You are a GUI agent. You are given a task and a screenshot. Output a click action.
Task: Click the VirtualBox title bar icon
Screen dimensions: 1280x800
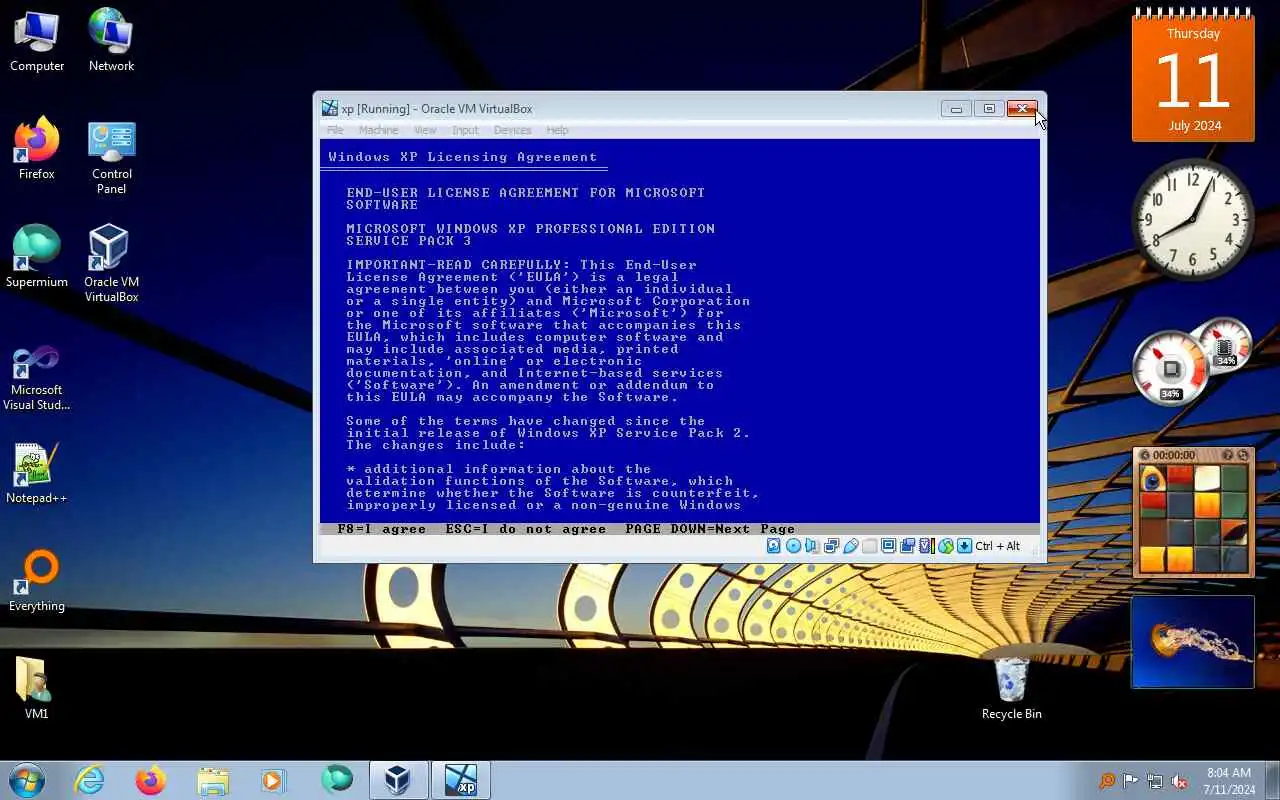329,108
